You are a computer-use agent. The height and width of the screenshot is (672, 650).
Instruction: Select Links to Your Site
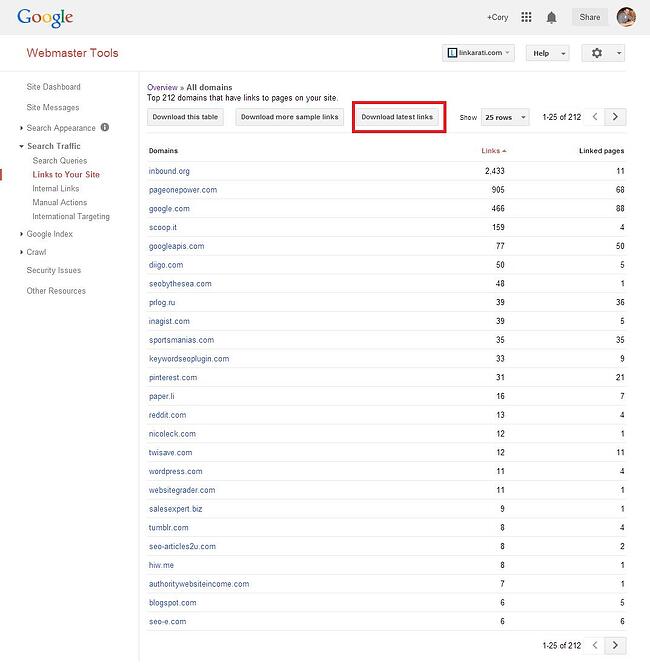(66, 174)
